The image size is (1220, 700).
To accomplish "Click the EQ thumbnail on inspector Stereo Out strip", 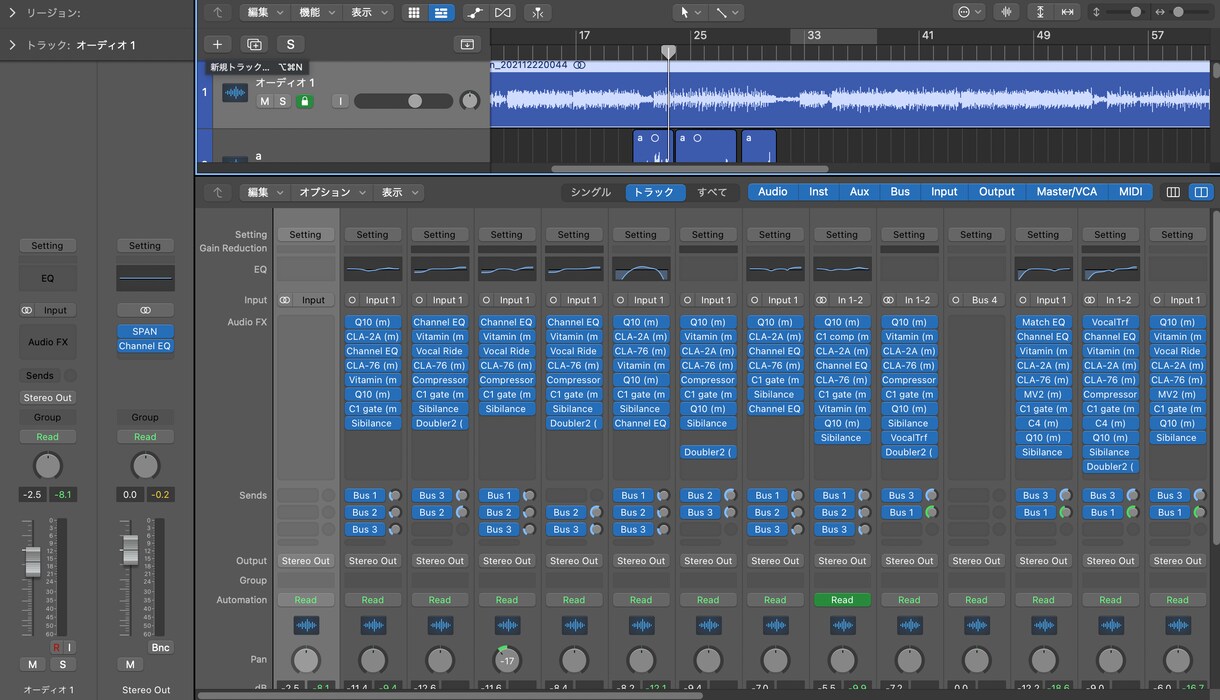I will coord(145,278).
